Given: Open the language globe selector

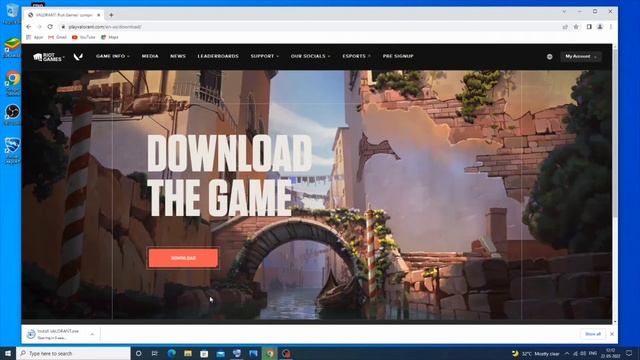Looking at the screenshot, I should [549, 57].
